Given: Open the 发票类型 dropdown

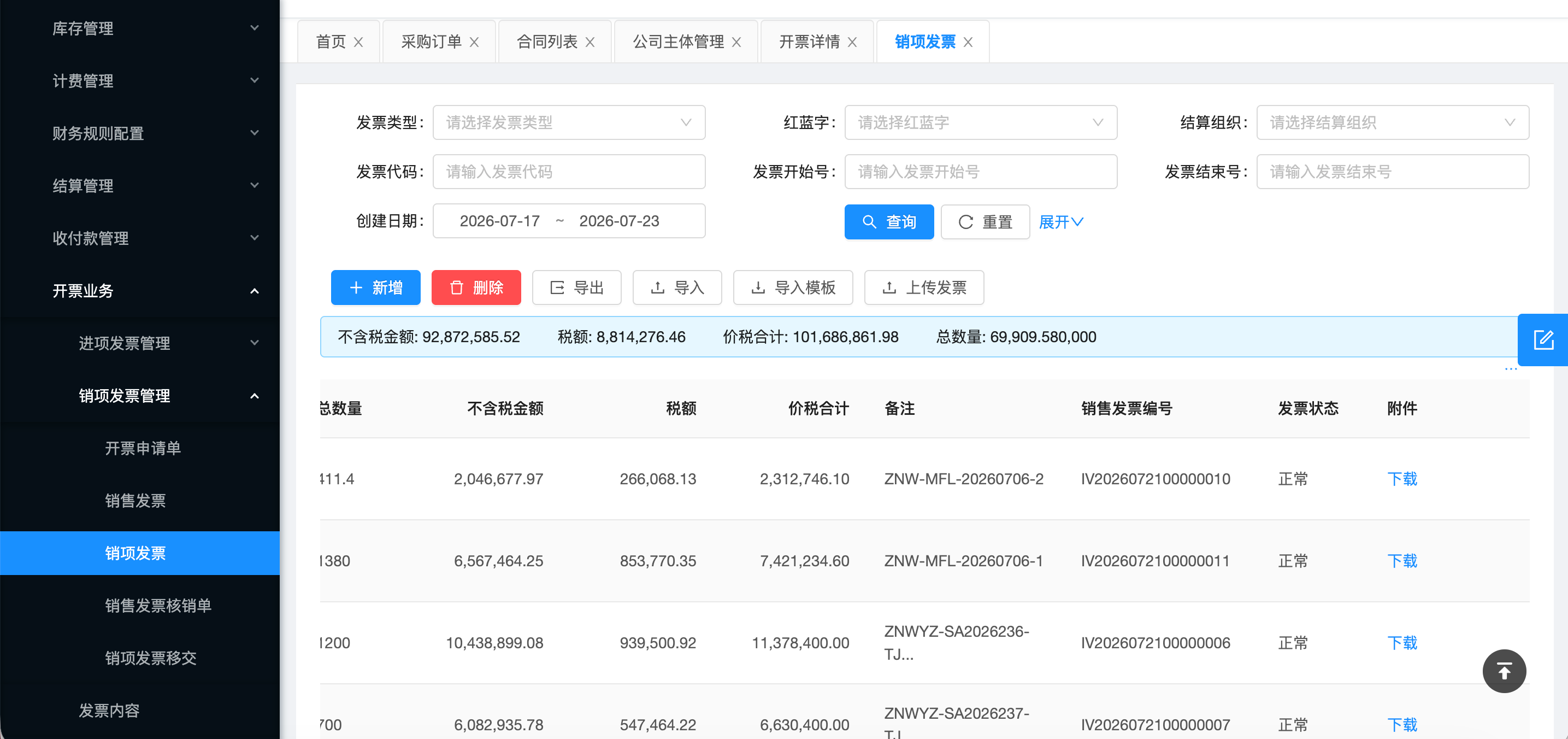Looking at the screenshot, I should (x=569, y=122).
